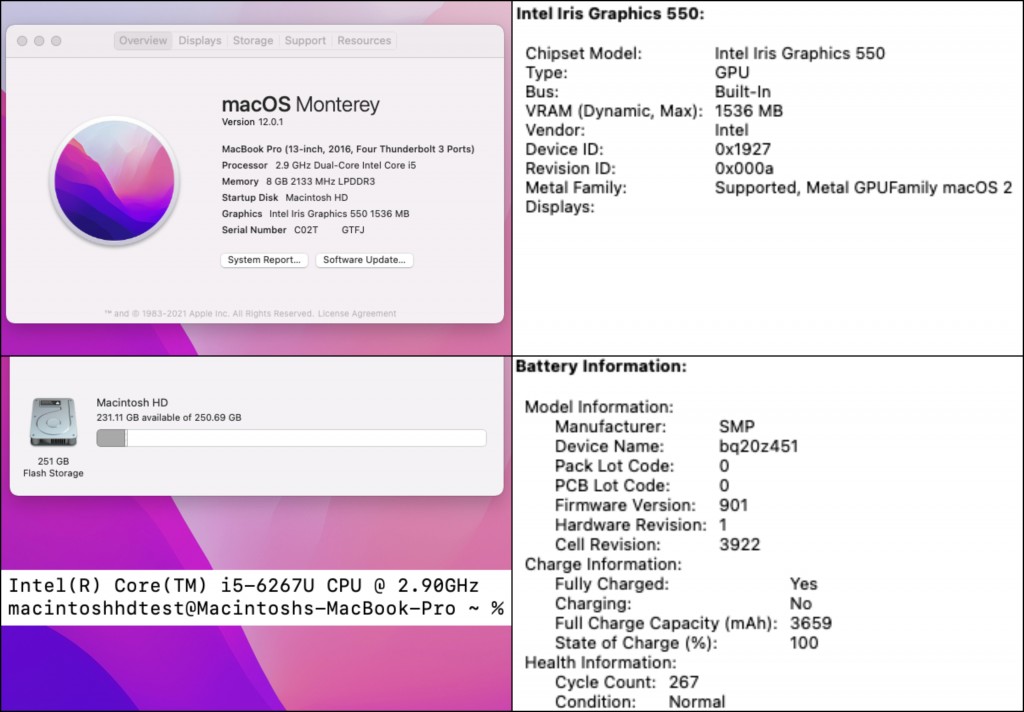Click the memory value "8 GB 2133 MHz LPDDR3"
Screen dimensions: 1024x712
click(x=320, y=182)
